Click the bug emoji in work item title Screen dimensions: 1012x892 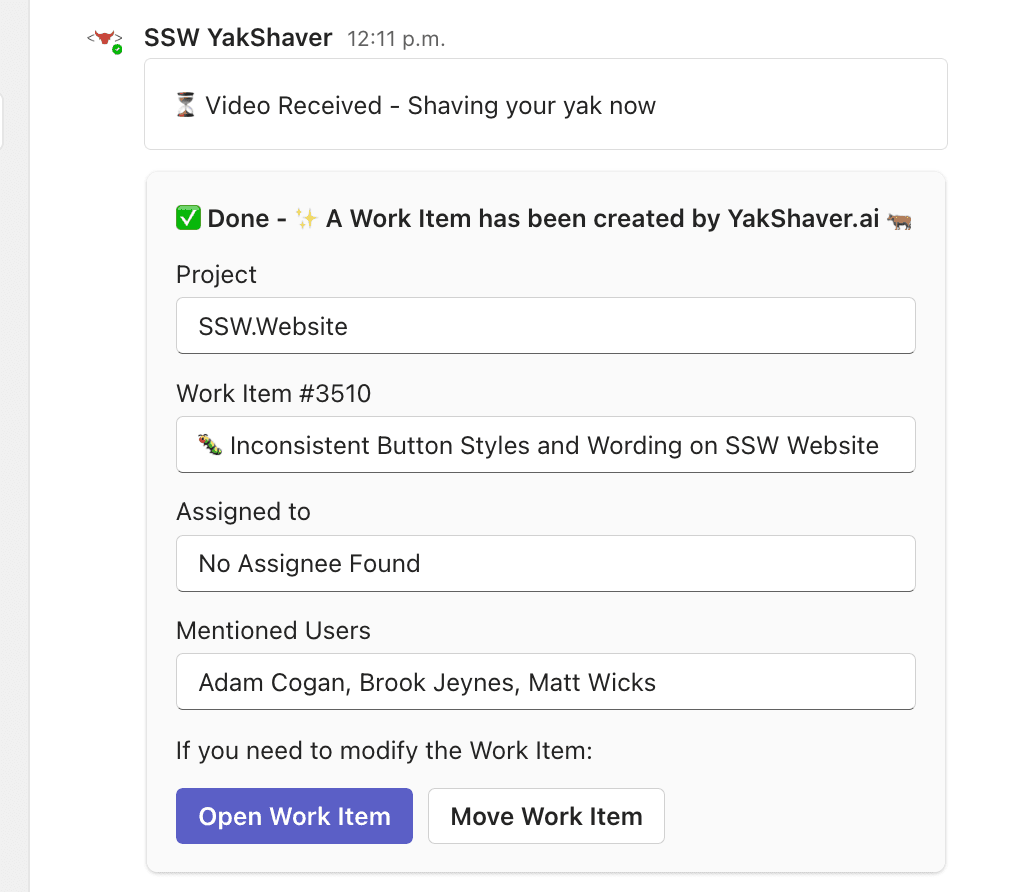[x=210, y=445]
